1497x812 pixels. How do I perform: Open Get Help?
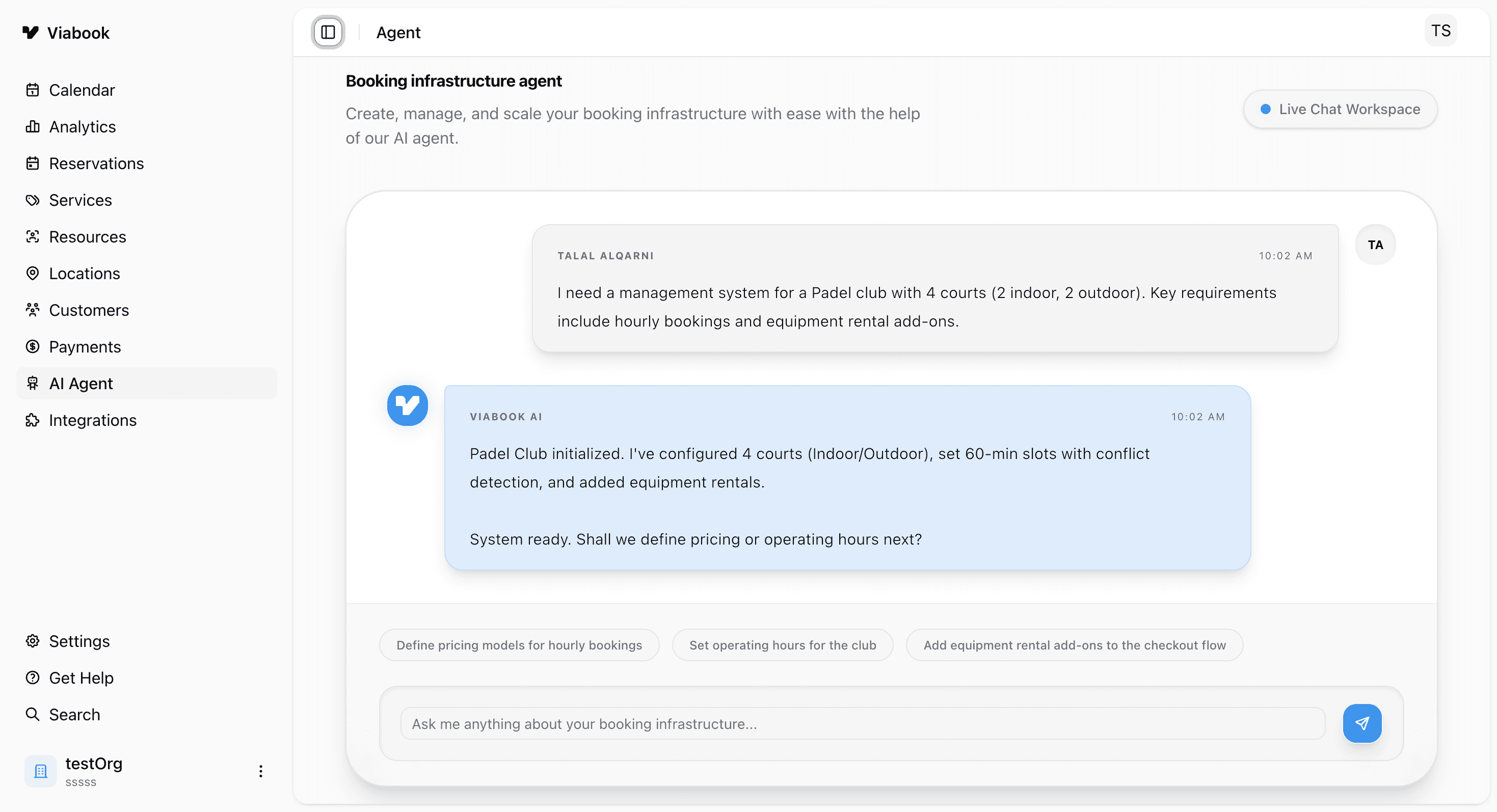click(81, 678)
